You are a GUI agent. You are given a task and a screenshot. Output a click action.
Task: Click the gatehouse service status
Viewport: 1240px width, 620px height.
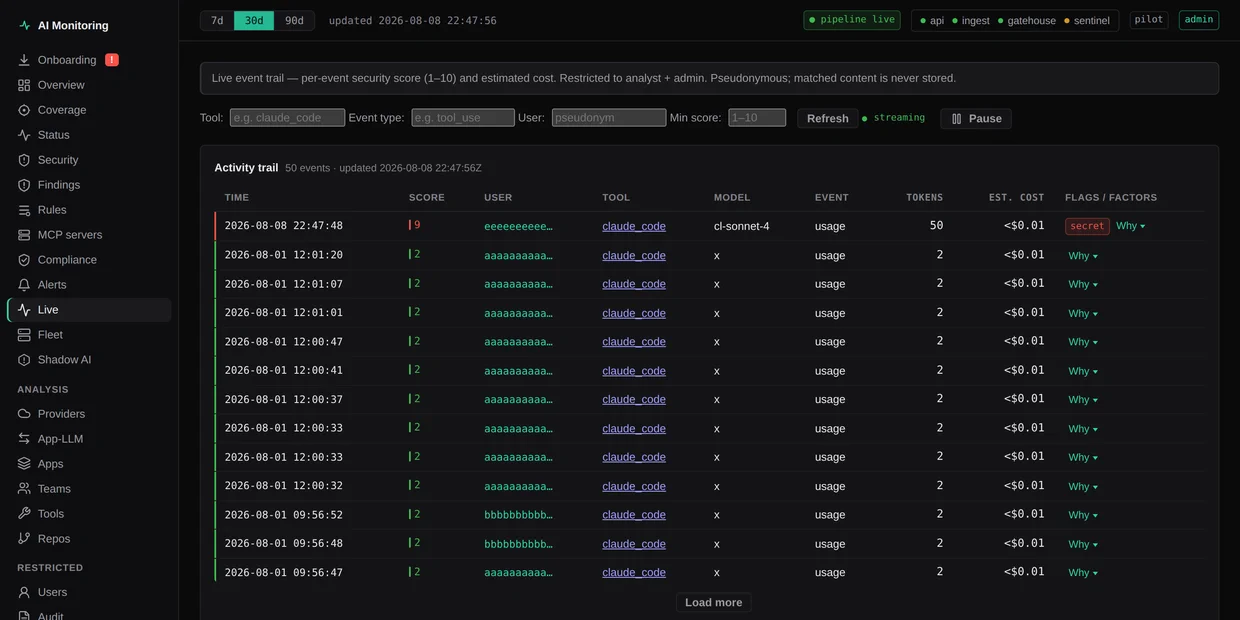(x=1026, y=21)
